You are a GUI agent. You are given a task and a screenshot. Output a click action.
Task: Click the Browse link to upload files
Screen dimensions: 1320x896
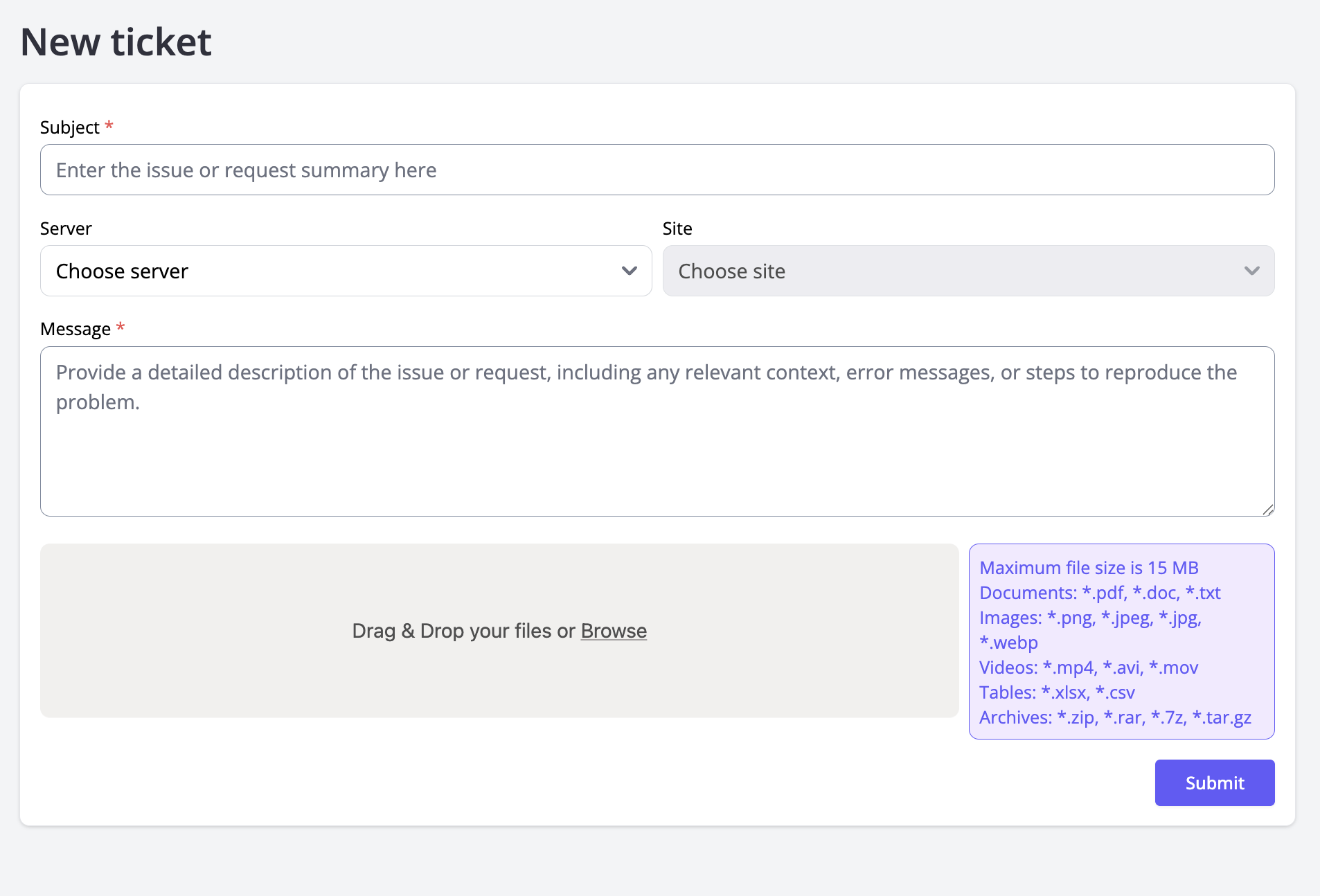pos(614,631)
